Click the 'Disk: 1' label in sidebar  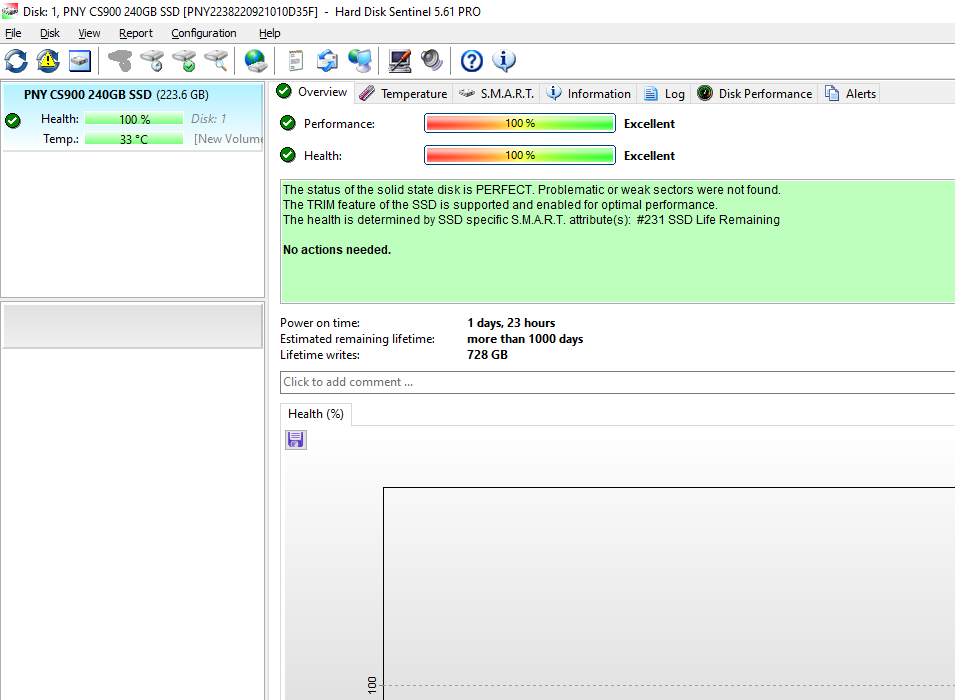[x=208, y=119]
